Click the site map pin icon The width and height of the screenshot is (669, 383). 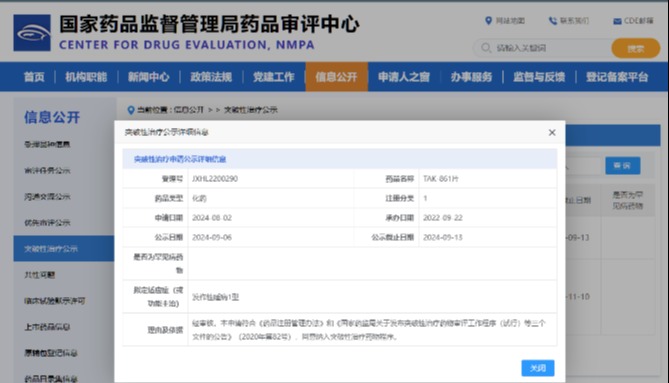[x=489, y=20]
